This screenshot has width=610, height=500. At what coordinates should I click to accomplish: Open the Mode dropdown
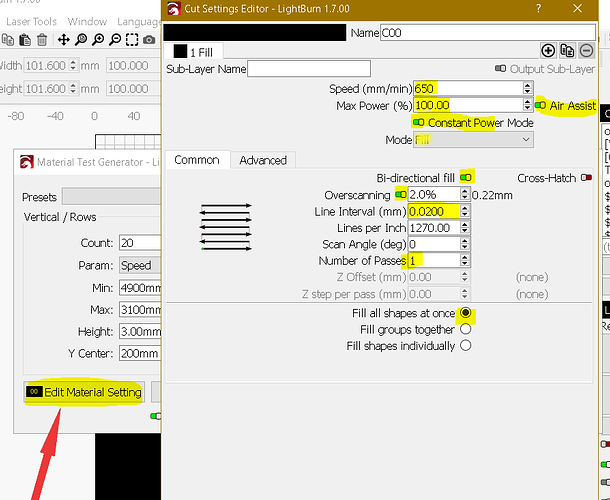473,140
